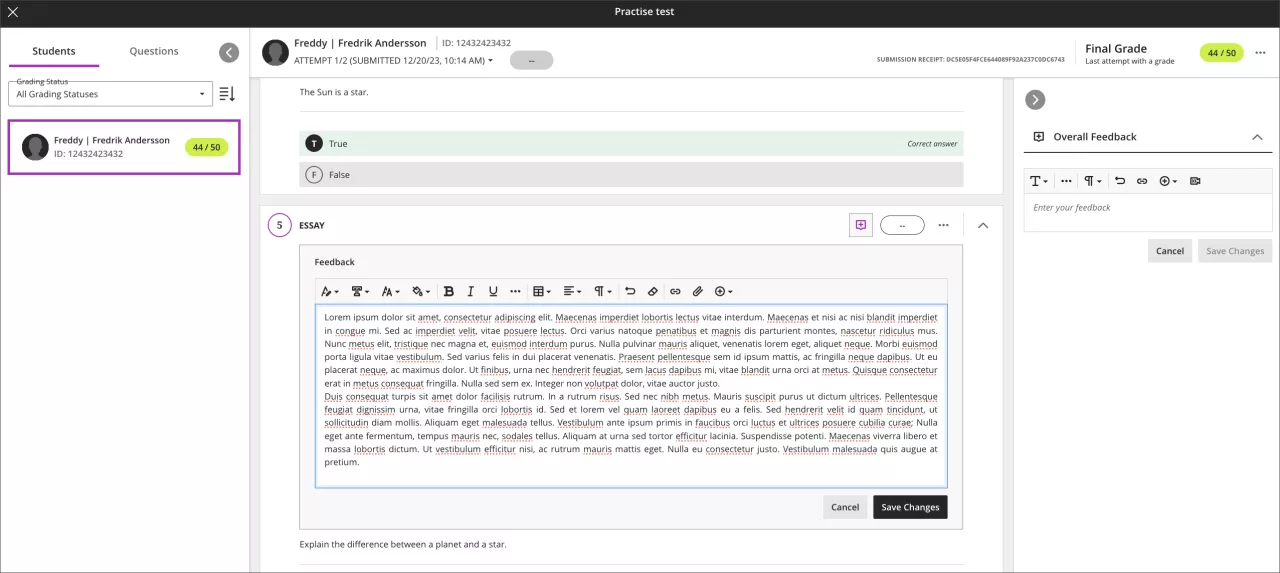The image size is (1280, 573).
Task: Toggle bold in essay feedback toolbar
Action: point(448,291)
